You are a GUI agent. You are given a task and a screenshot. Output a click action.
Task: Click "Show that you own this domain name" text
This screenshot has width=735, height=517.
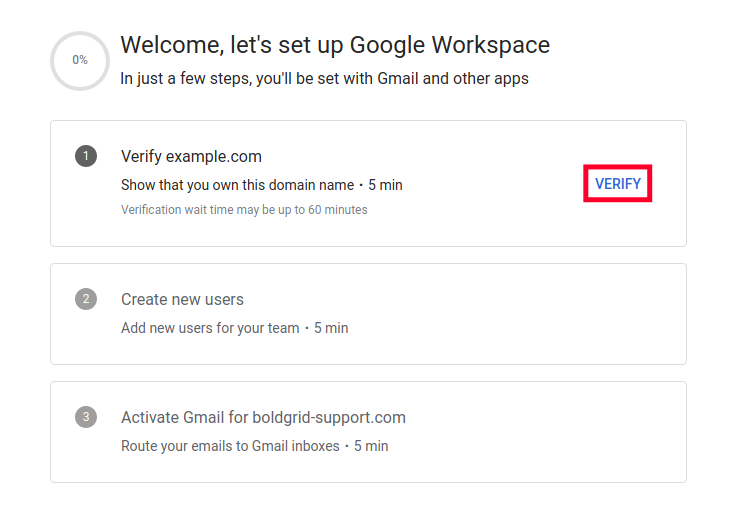[237, 185]
